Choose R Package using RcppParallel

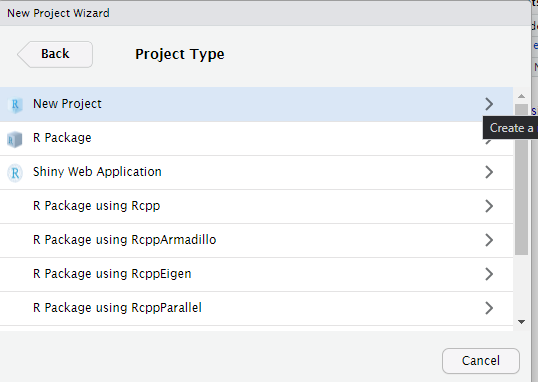click(x=256, y=308)
